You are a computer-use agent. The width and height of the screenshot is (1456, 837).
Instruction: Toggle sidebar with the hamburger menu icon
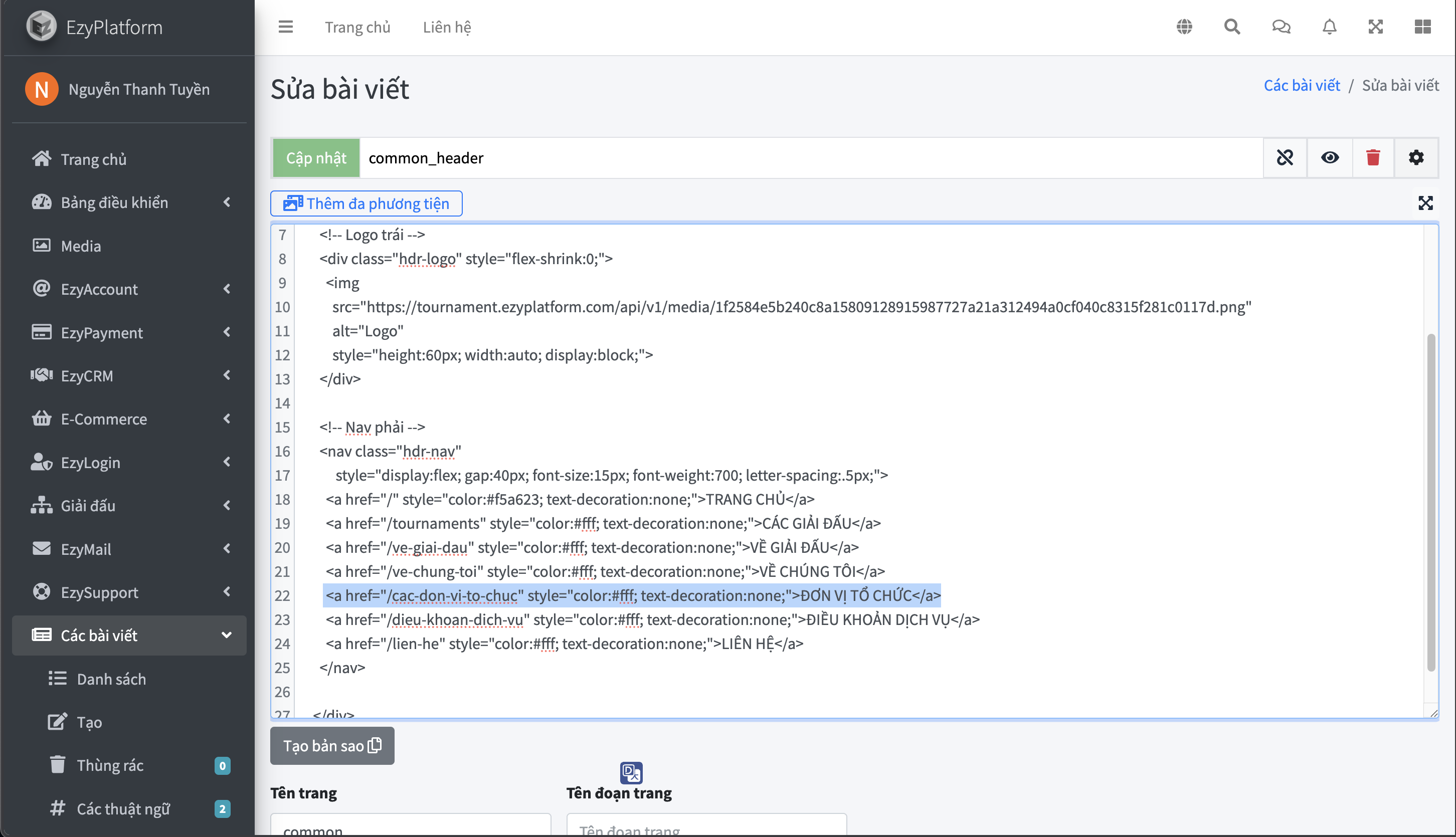point(286,27)
